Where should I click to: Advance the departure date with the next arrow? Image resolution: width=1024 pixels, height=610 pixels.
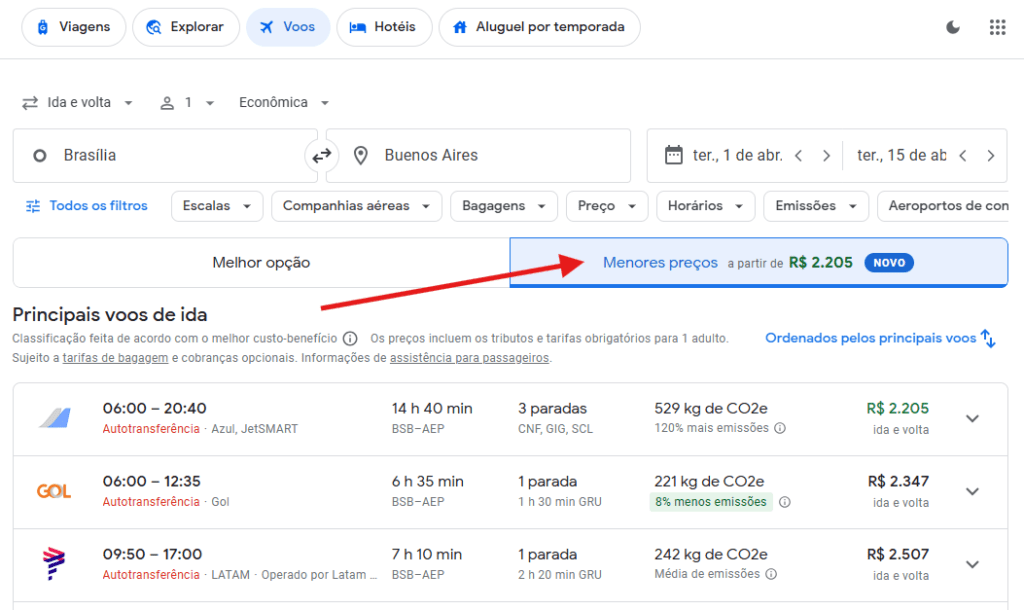point(826,156)
